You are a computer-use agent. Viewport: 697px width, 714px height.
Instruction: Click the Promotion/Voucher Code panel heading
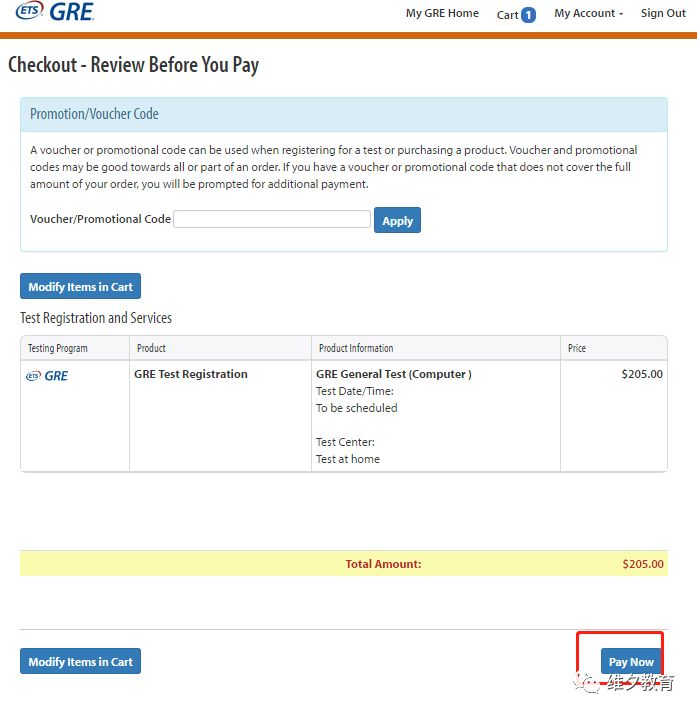coord(94,114)
